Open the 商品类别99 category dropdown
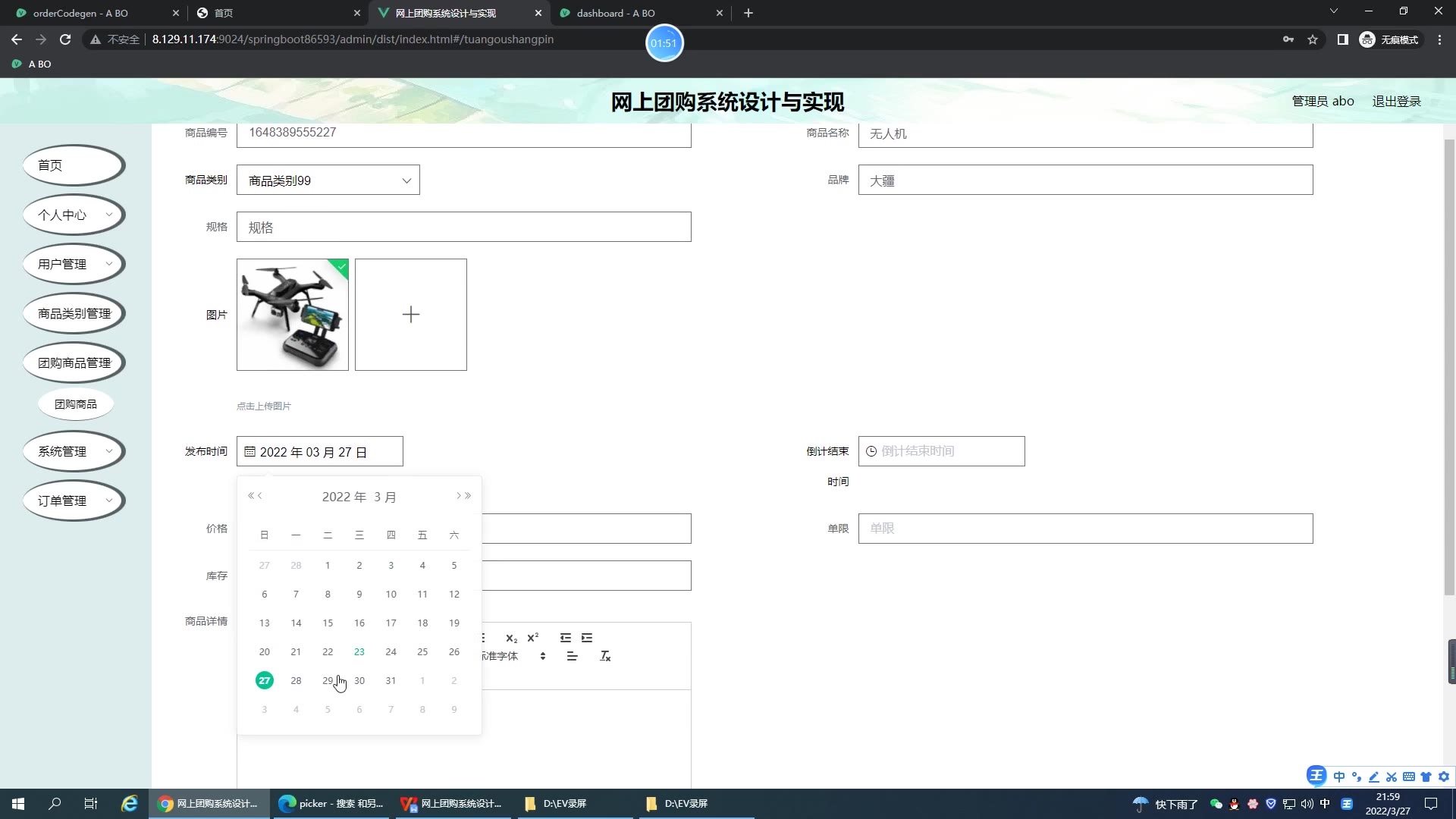This screenshot has width=1456, height=819. pyautogui.click(x=328, y=180)
